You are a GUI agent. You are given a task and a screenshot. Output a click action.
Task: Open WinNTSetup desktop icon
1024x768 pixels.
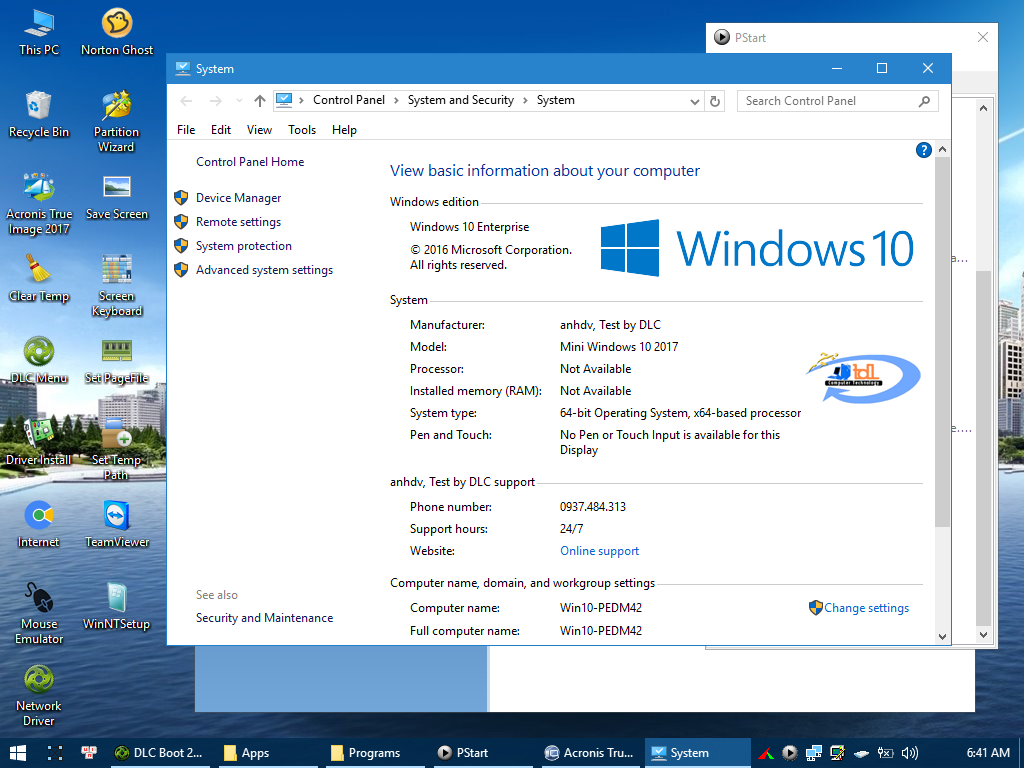(117, 607)
